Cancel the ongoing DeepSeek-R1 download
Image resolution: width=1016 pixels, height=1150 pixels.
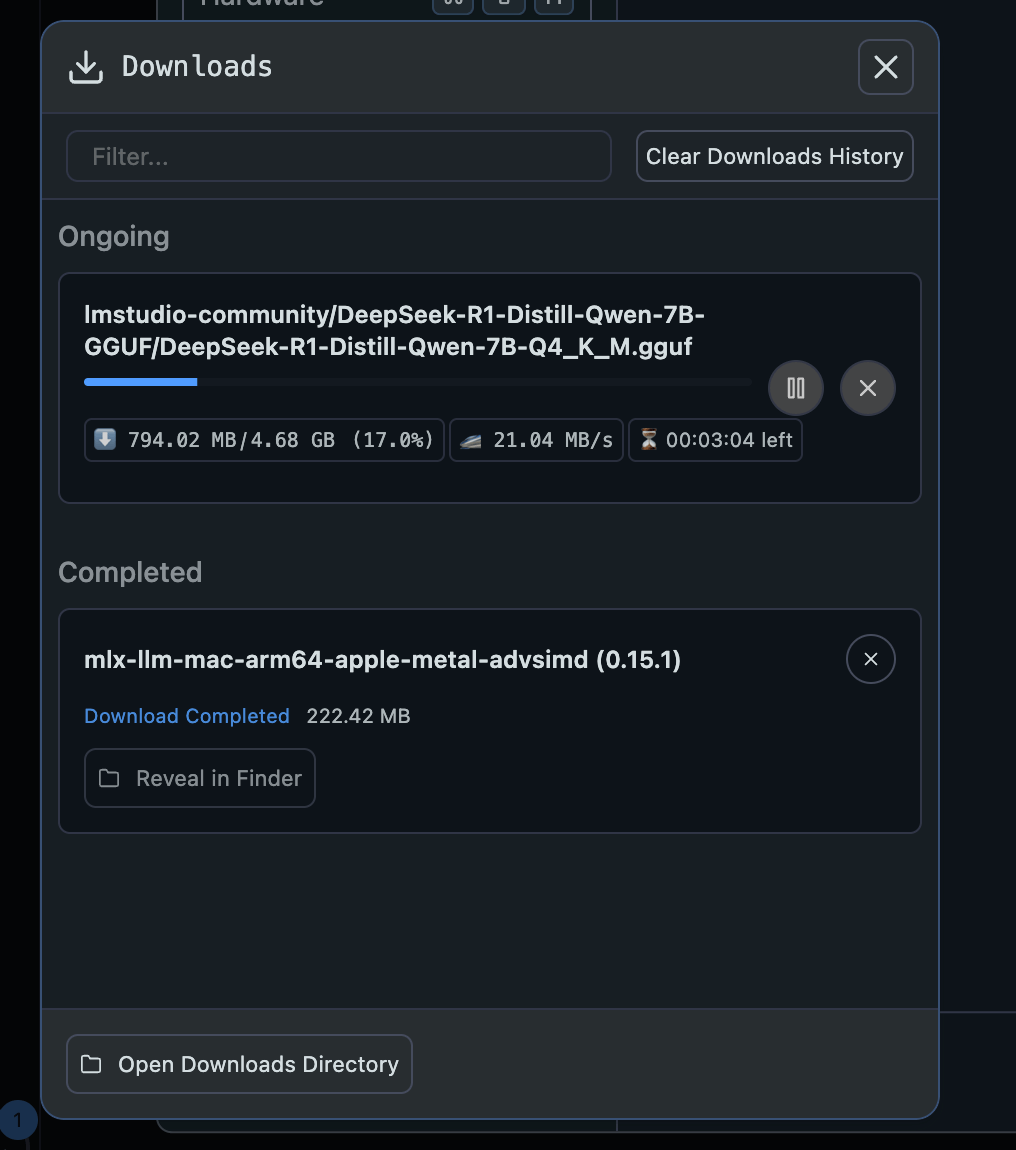point(867,388)
